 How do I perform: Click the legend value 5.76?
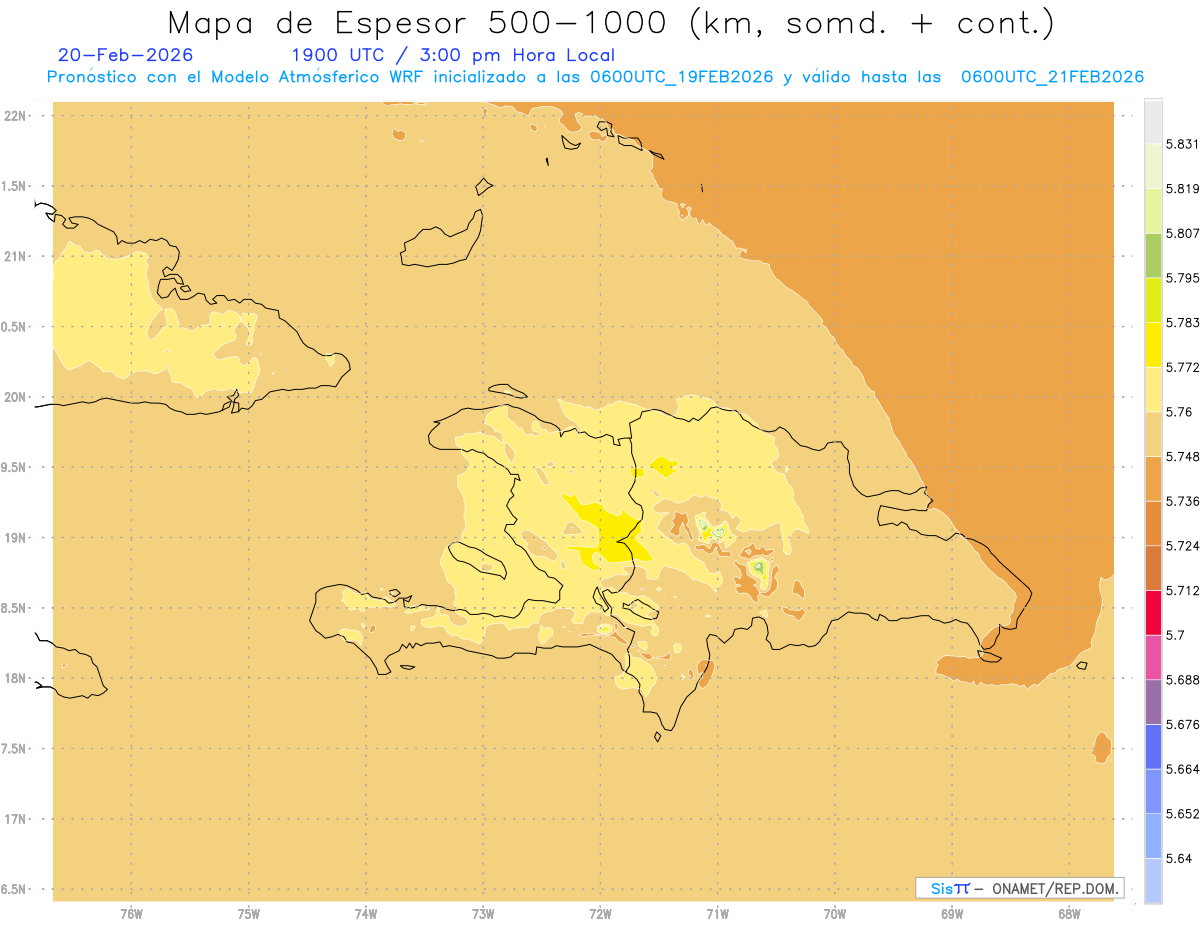(1178, 412)
